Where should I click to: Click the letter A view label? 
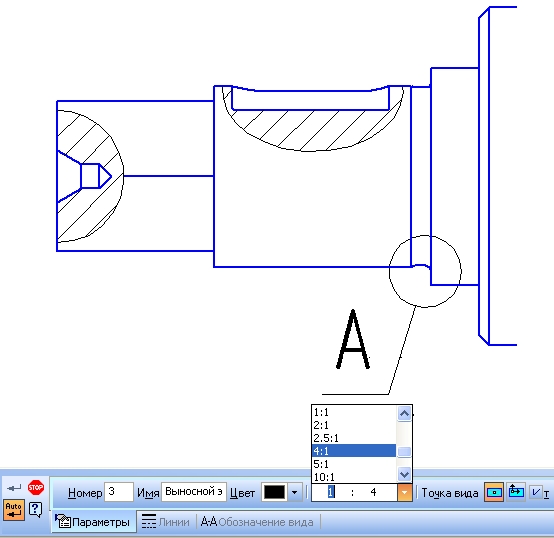[353, 339]
